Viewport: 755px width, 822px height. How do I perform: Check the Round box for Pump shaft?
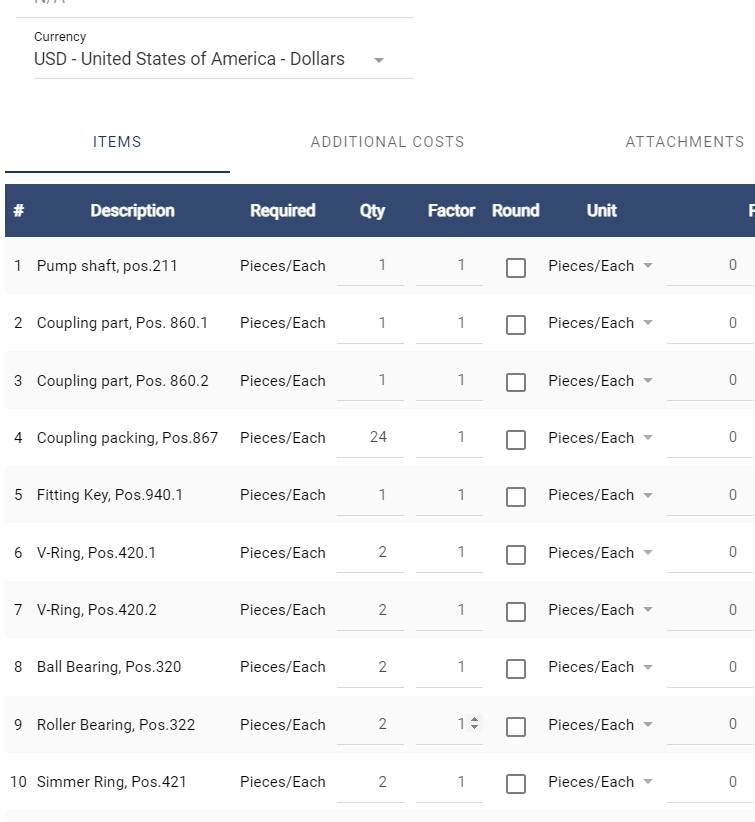click(x=516, y=268)
